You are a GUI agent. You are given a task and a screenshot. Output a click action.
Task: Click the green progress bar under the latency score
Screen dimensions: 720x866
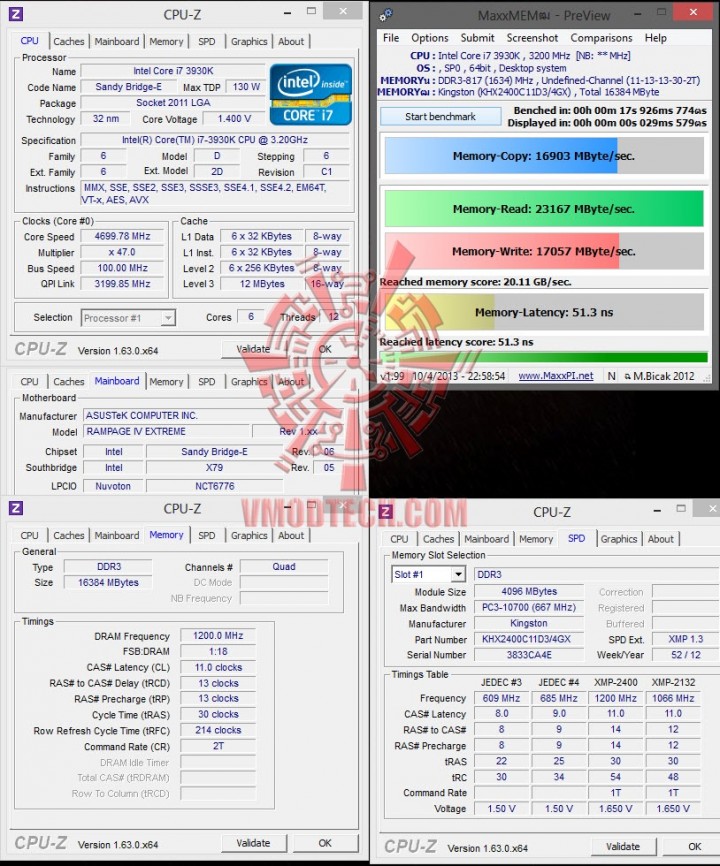544,357
